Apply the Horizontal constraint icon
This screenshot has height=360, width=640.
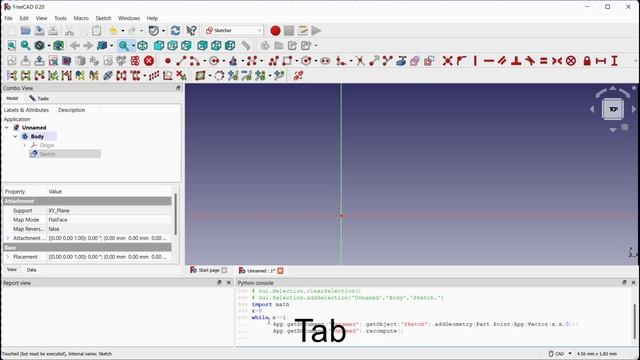tap(489, 61)
